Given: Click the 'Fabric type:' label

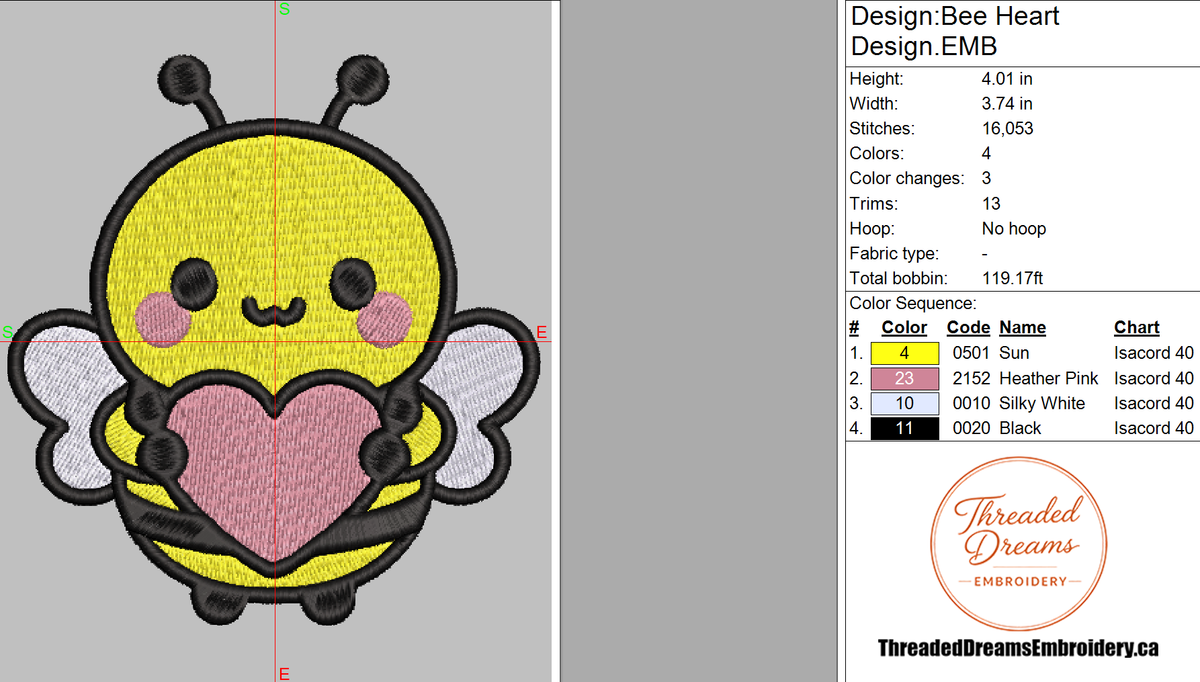Looking at the screenshot, I should (x=894, y=253).
